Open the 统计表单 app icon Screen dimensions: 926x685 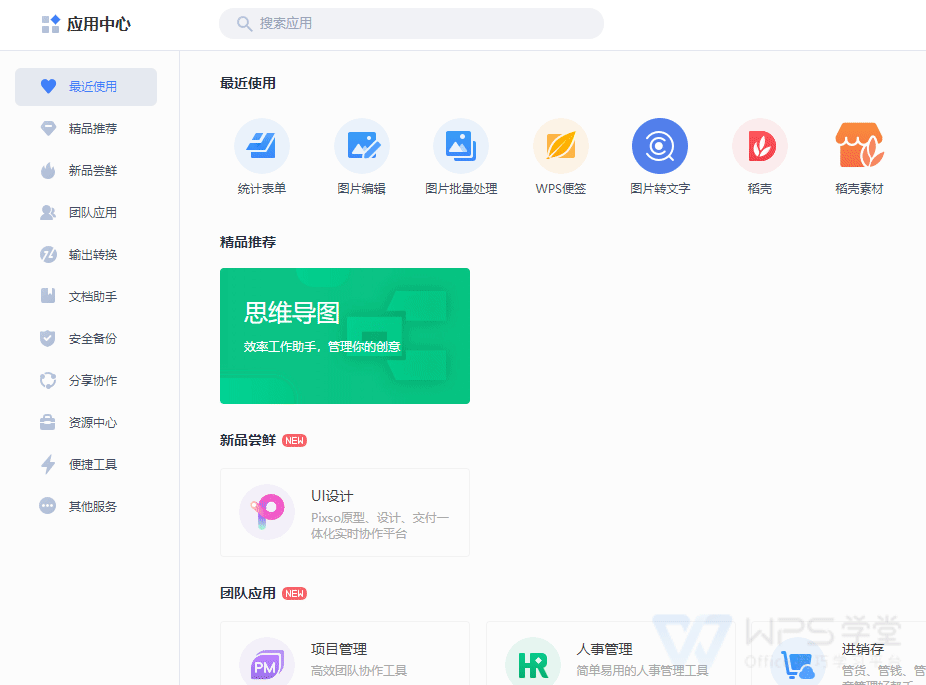click(x=262, y=146)
